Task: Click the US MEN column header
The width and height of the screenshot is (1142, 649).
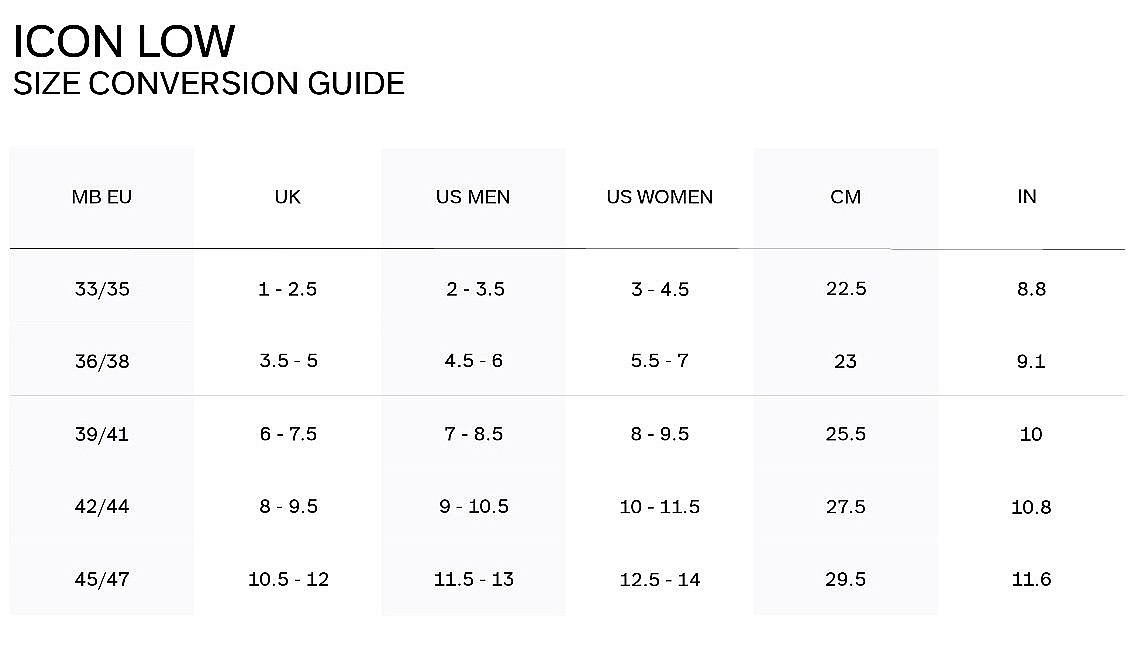Action: 473,197
